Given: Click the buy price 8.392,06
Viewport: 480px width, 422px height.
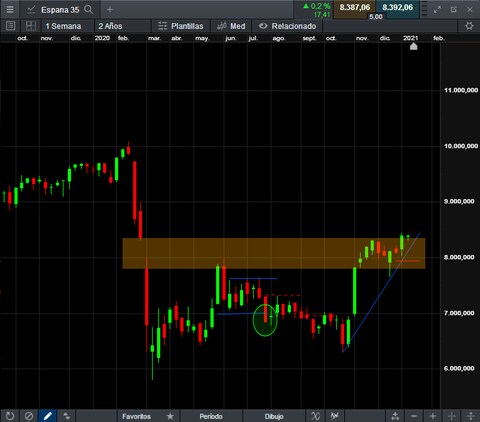Looking at the screenshot, I should (x=397, y=8).
